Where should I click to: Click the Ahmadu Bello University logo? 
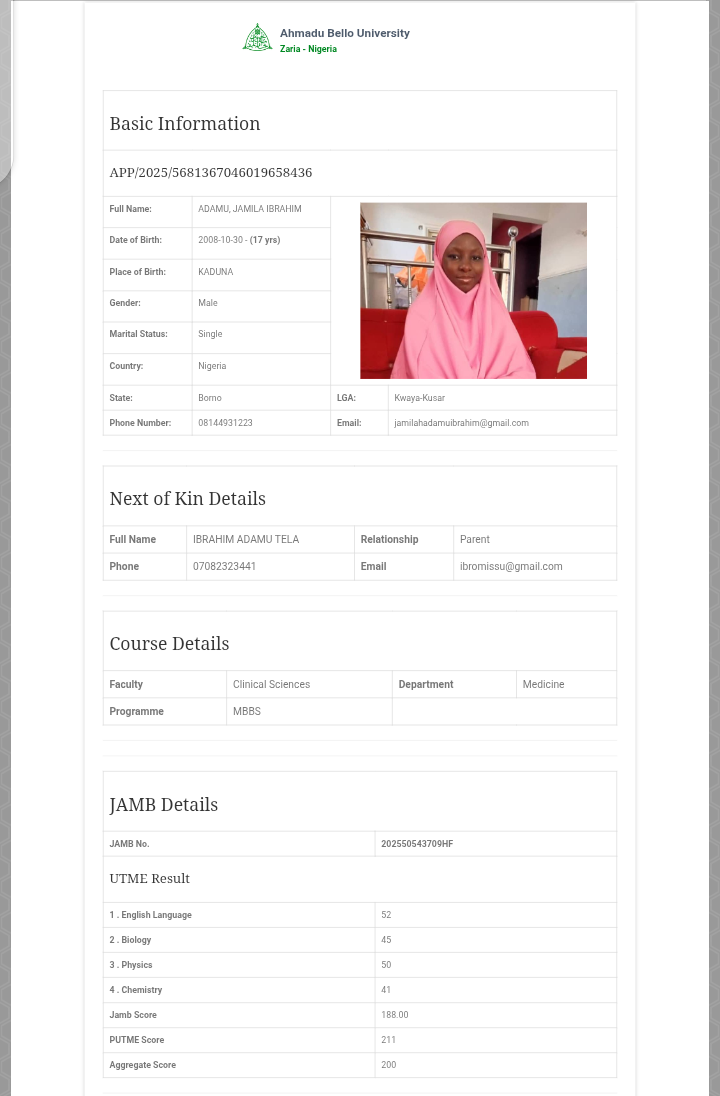click(257, 38)
